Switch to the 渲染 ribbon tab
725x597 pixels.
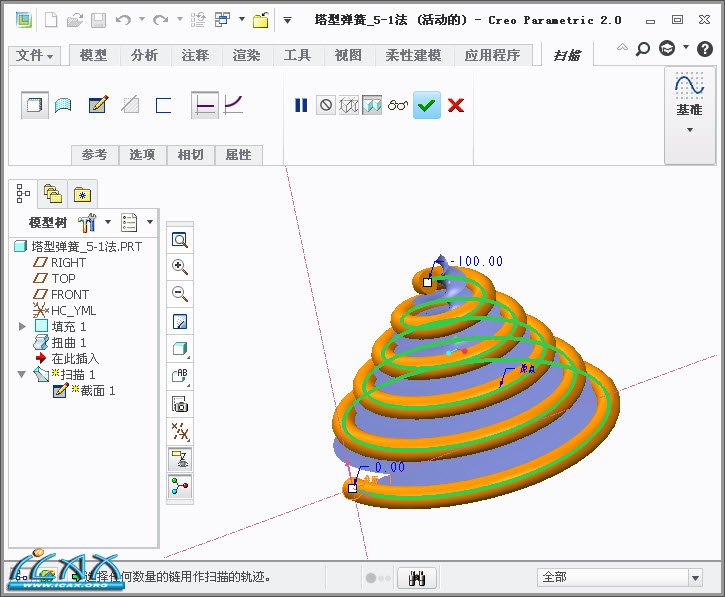(246, 55)
